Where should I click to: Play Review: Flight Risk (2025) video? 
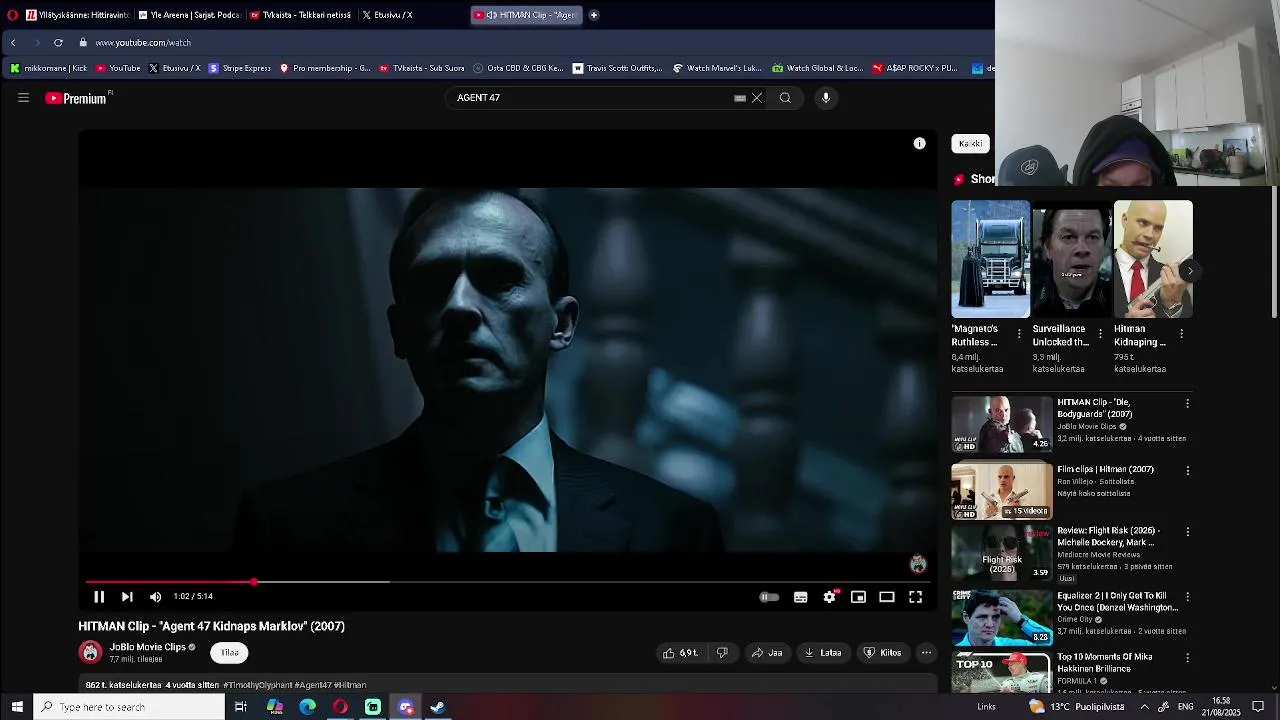pos(1002,553)
